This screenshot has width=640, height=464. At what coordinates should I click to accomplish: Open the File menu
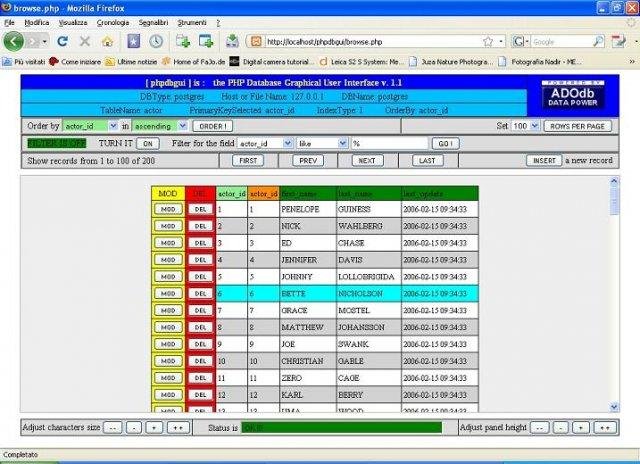[9, 23]
